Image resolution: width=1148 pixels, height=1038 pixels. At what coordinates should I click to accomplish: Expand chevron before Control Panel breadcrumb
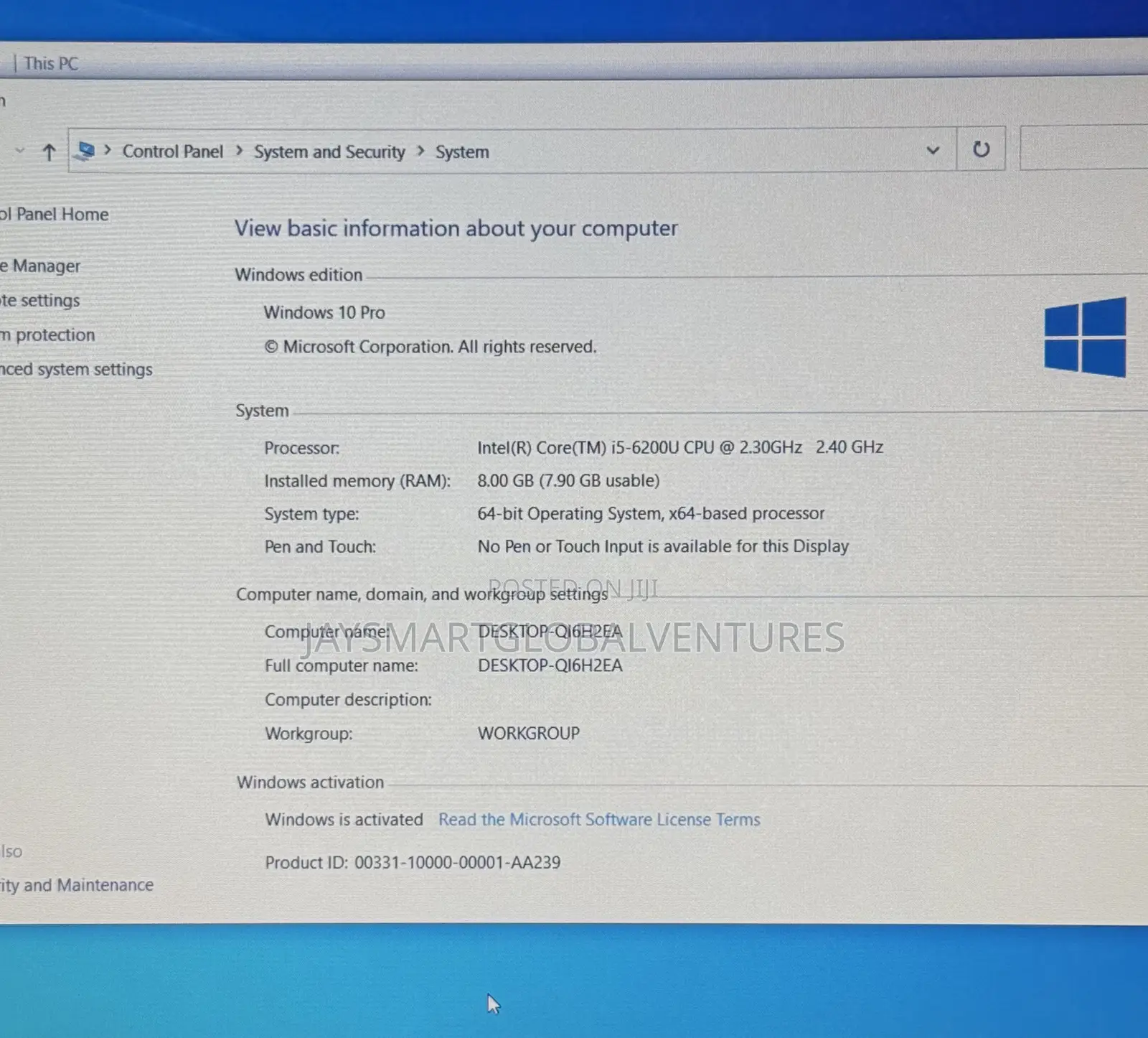[x=108, y=150]
